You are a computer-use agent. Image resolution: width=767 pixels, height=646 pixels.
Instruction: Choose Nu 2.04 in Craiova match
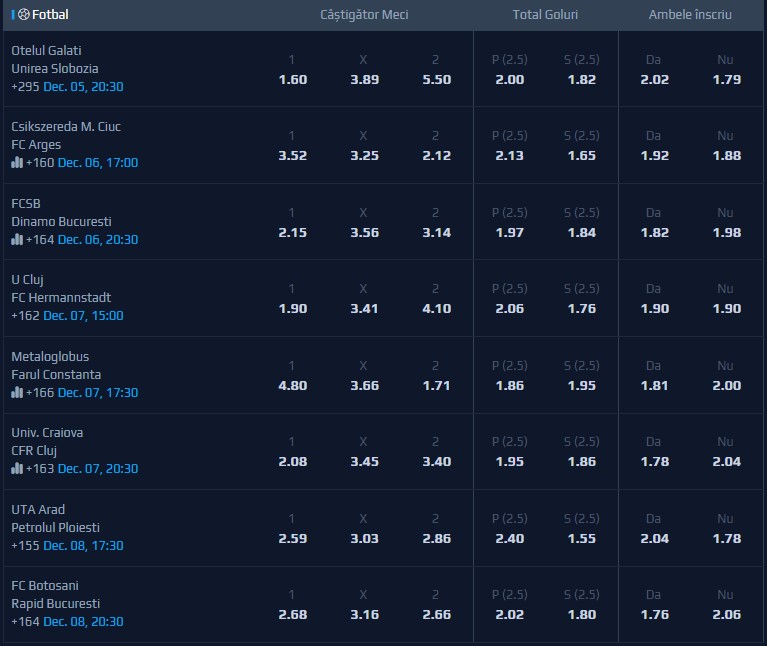pos(726,461)
